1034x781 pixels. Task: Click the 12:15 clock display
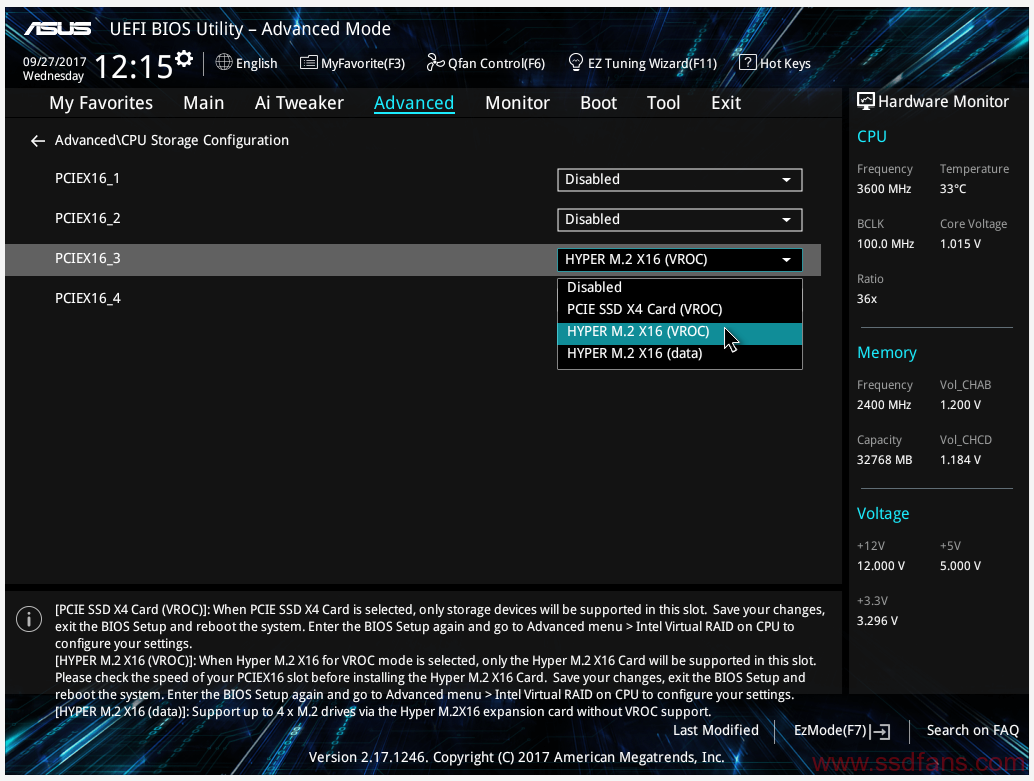(133, 66)
